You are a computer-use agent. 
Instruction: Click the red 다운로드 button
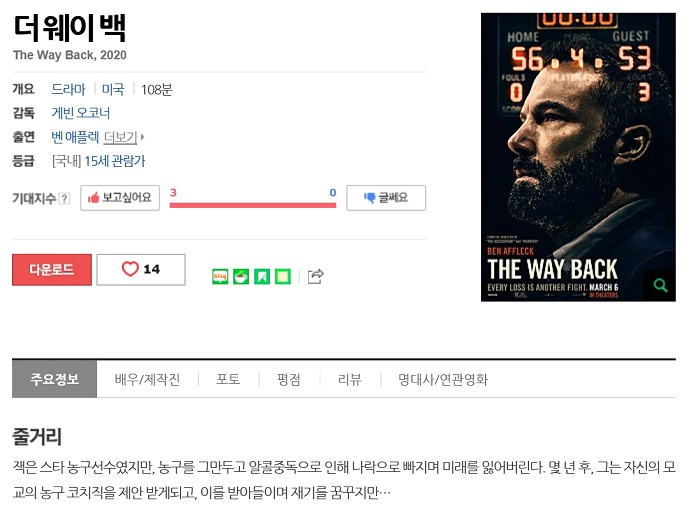click(x=52, y=270)
